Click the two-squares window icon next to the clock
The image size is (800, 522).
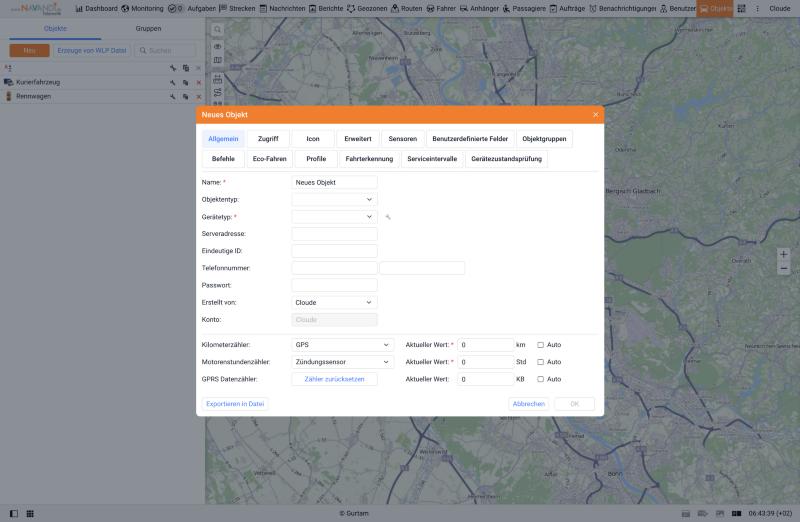pyautogui.click(x=736, y=513)
